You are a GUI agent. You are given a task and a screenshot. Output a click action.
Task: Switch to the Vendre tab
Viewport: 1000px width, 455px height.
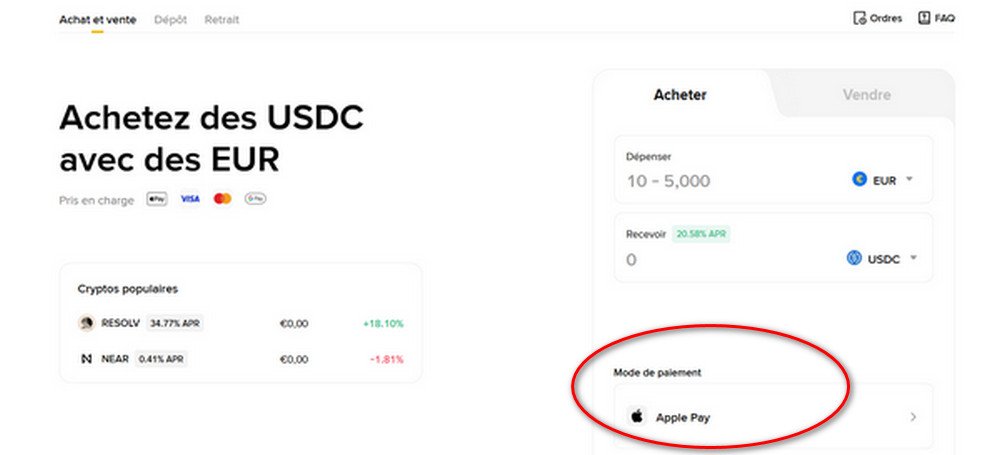click(866, 95)
